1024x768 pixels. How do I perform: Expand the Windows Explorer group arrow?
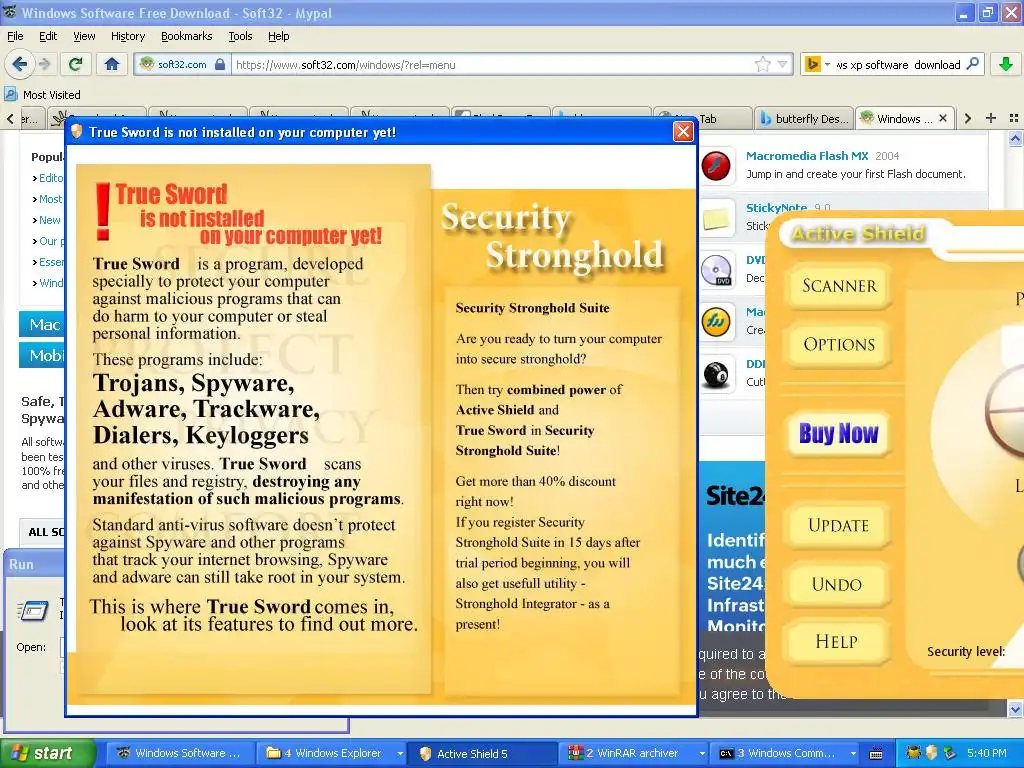point(400,754)
